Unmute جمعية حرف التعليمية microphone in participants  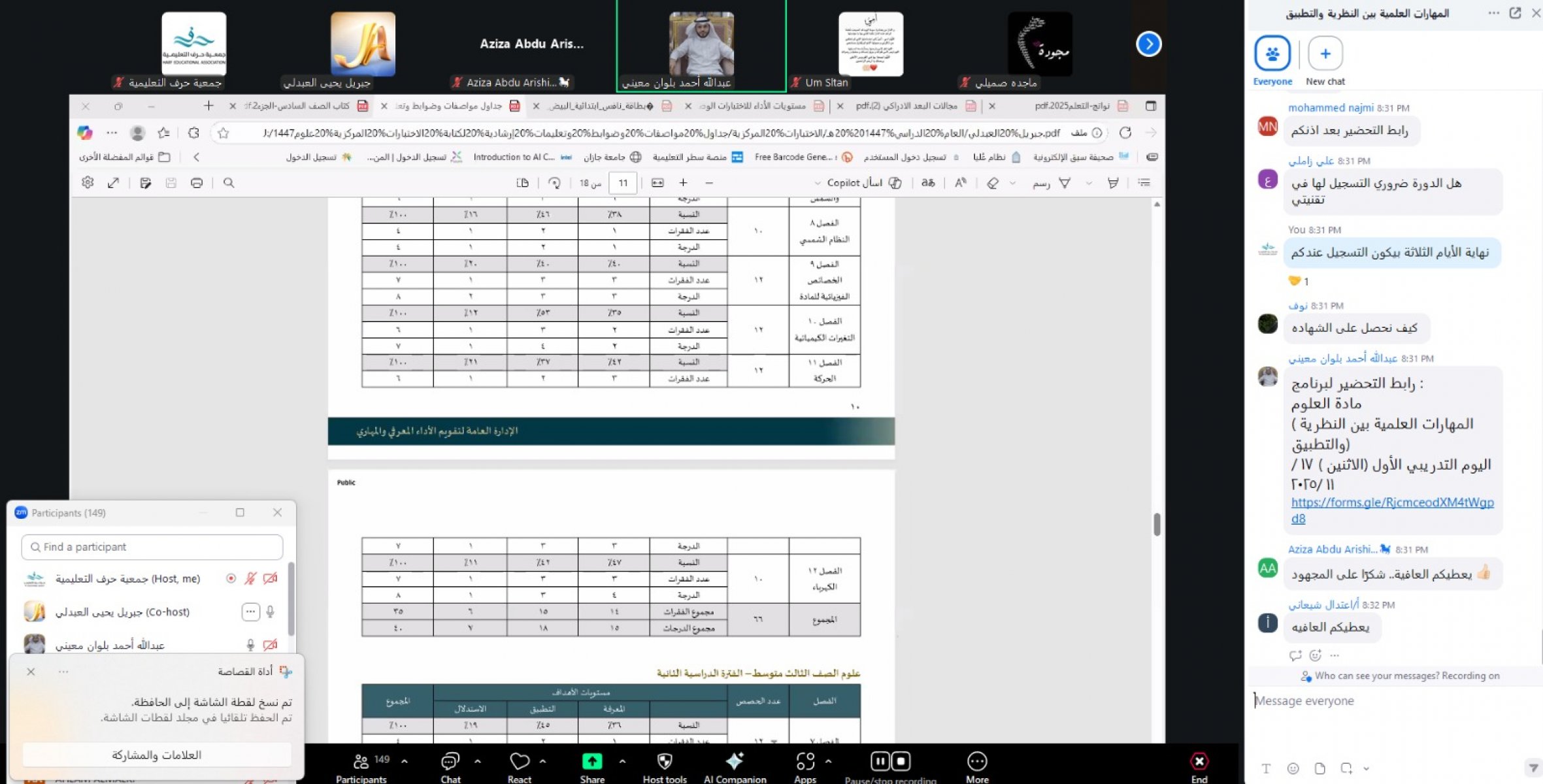(x=250, y=578)
